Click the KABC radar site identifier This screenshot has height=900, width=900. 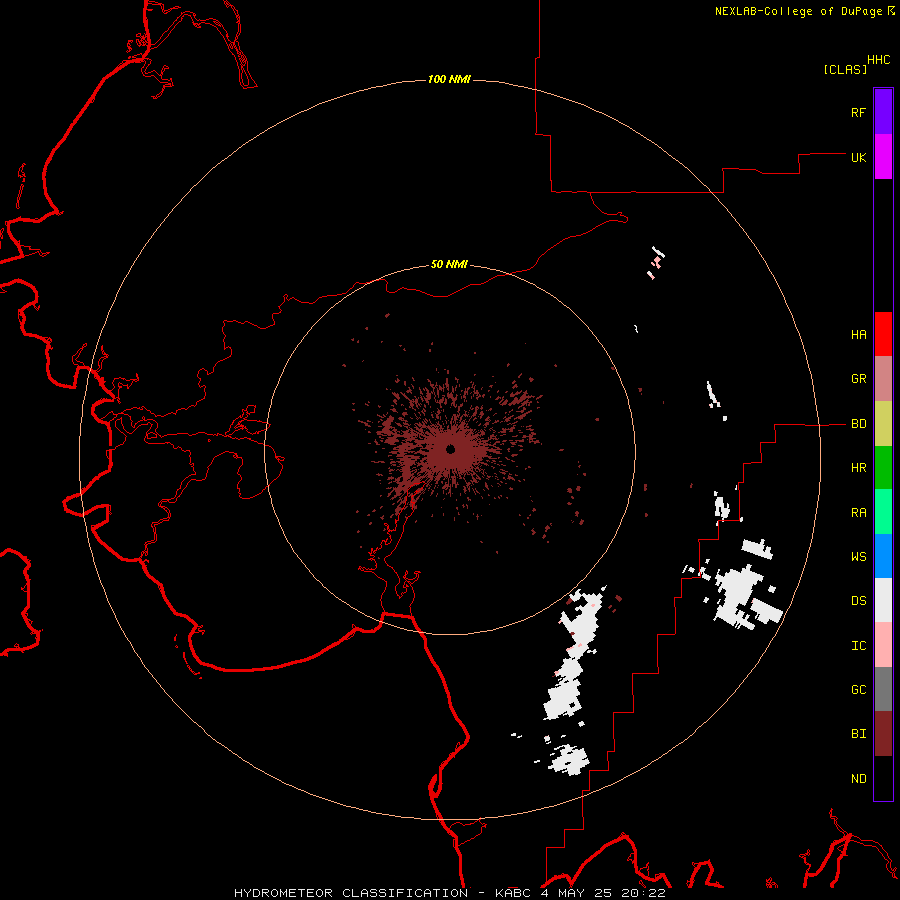pyautogui.click(x=513, y=893)
